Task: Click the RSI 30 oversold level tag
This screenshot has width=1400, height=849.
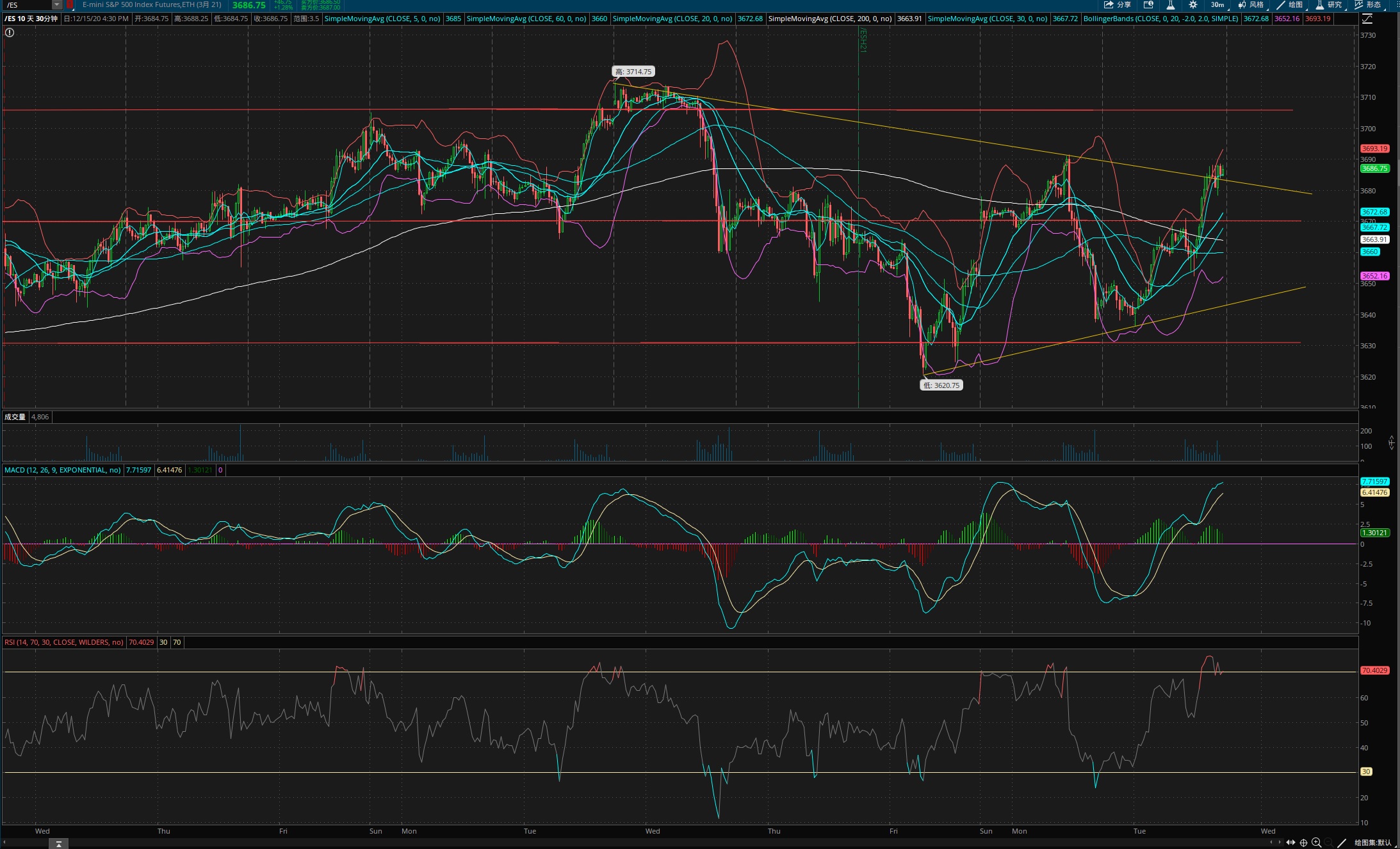Action: 1366,772
